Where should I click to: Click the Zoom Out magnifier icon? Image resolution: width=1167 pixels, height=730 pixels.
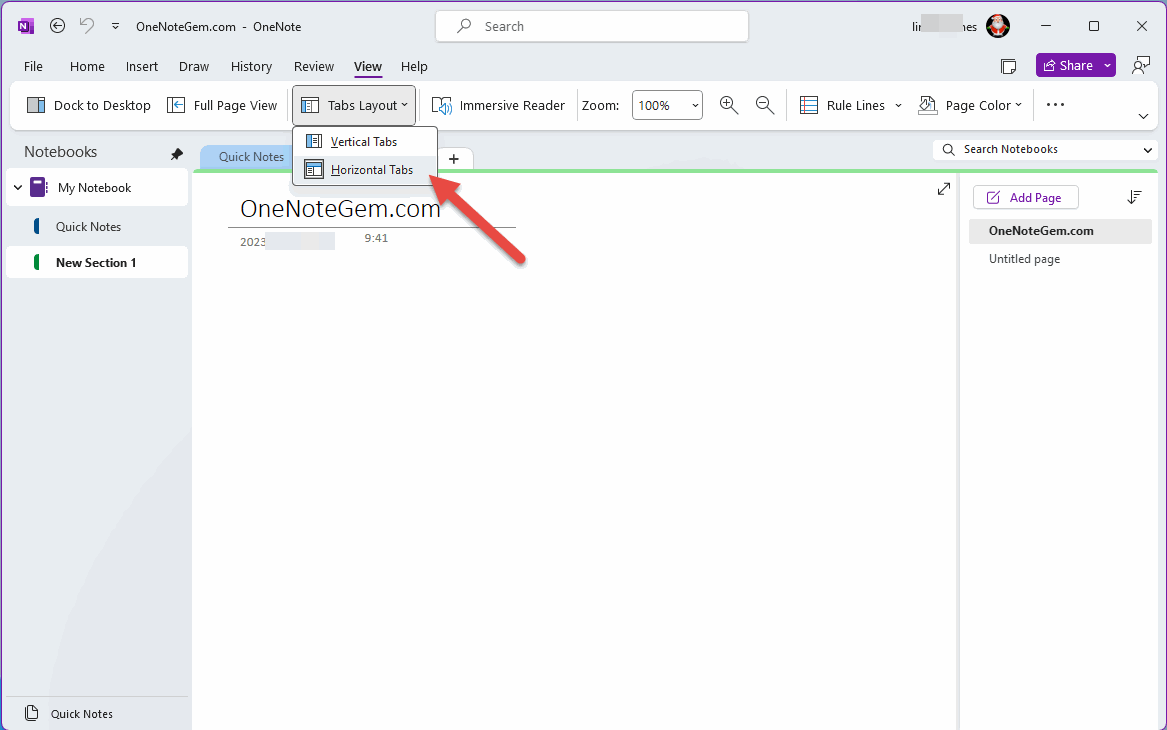click(765, 105)
